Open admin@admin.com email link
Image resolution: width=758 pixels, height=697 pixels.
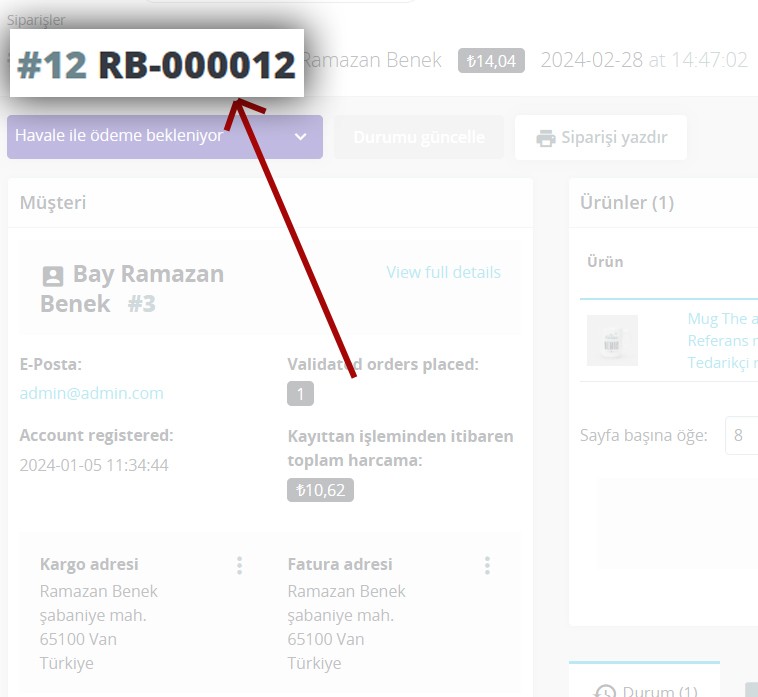91,393
